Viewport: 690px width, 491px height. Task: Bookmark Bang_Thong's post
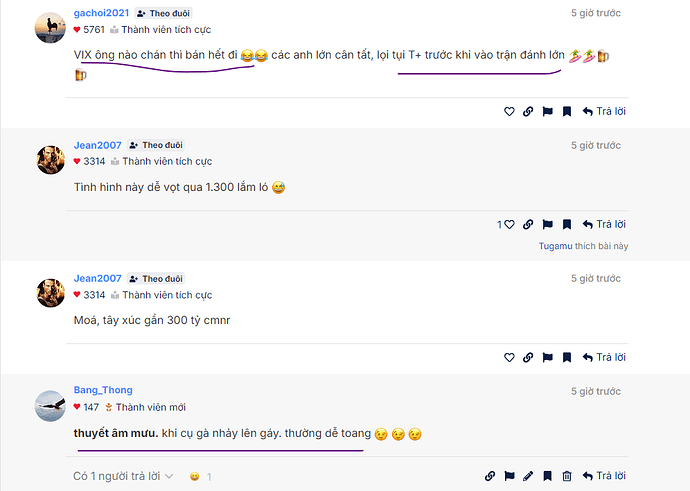tap(547, 476)
